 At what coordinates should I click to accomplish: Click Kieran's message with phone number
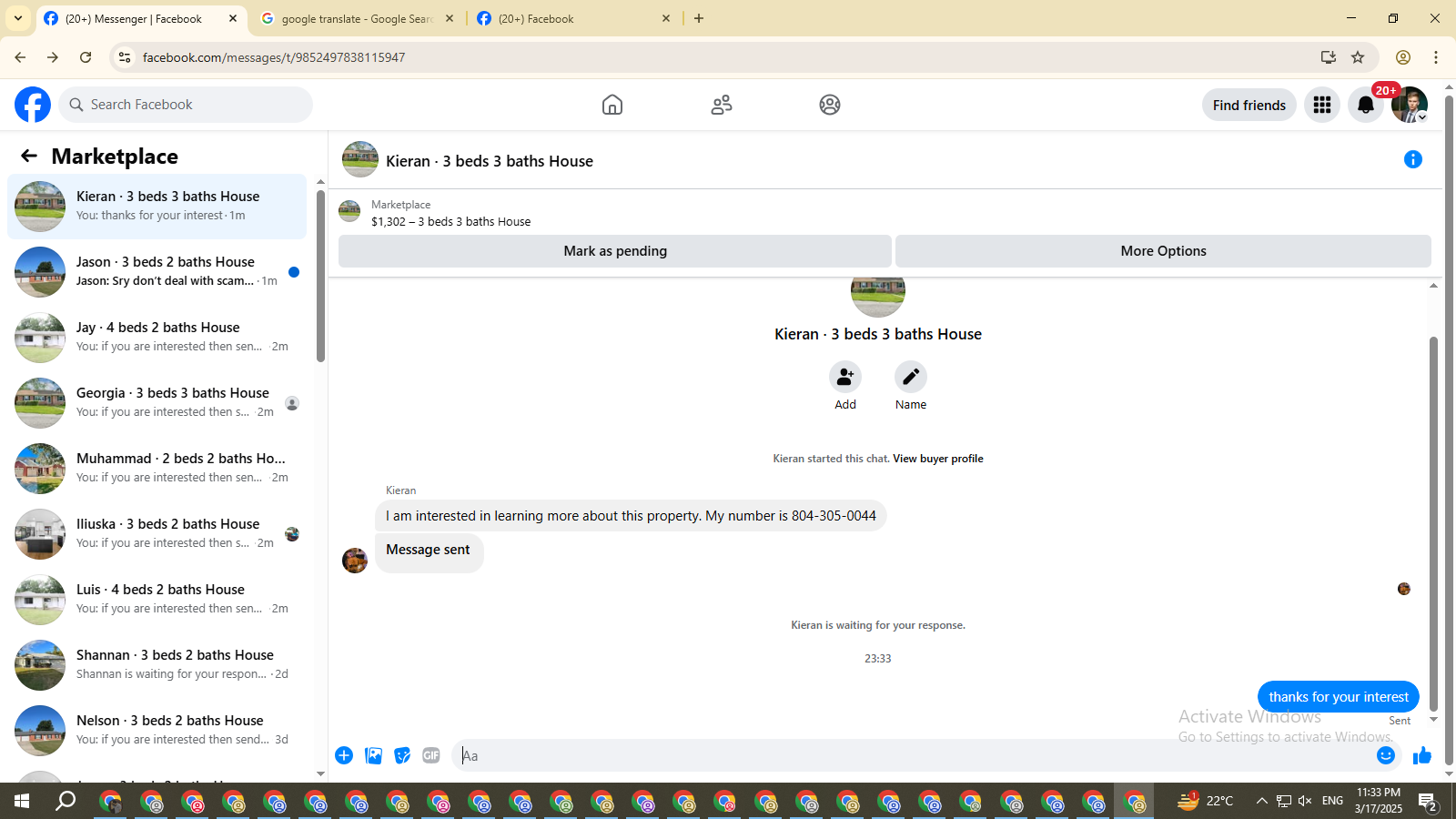tap(631, 516)
